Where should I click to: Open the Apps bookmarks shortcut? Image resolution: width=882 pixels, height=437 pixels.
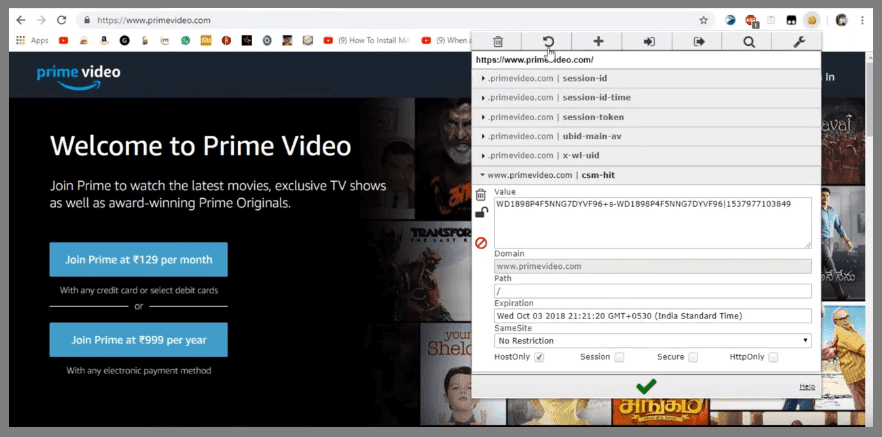[32, 40]
